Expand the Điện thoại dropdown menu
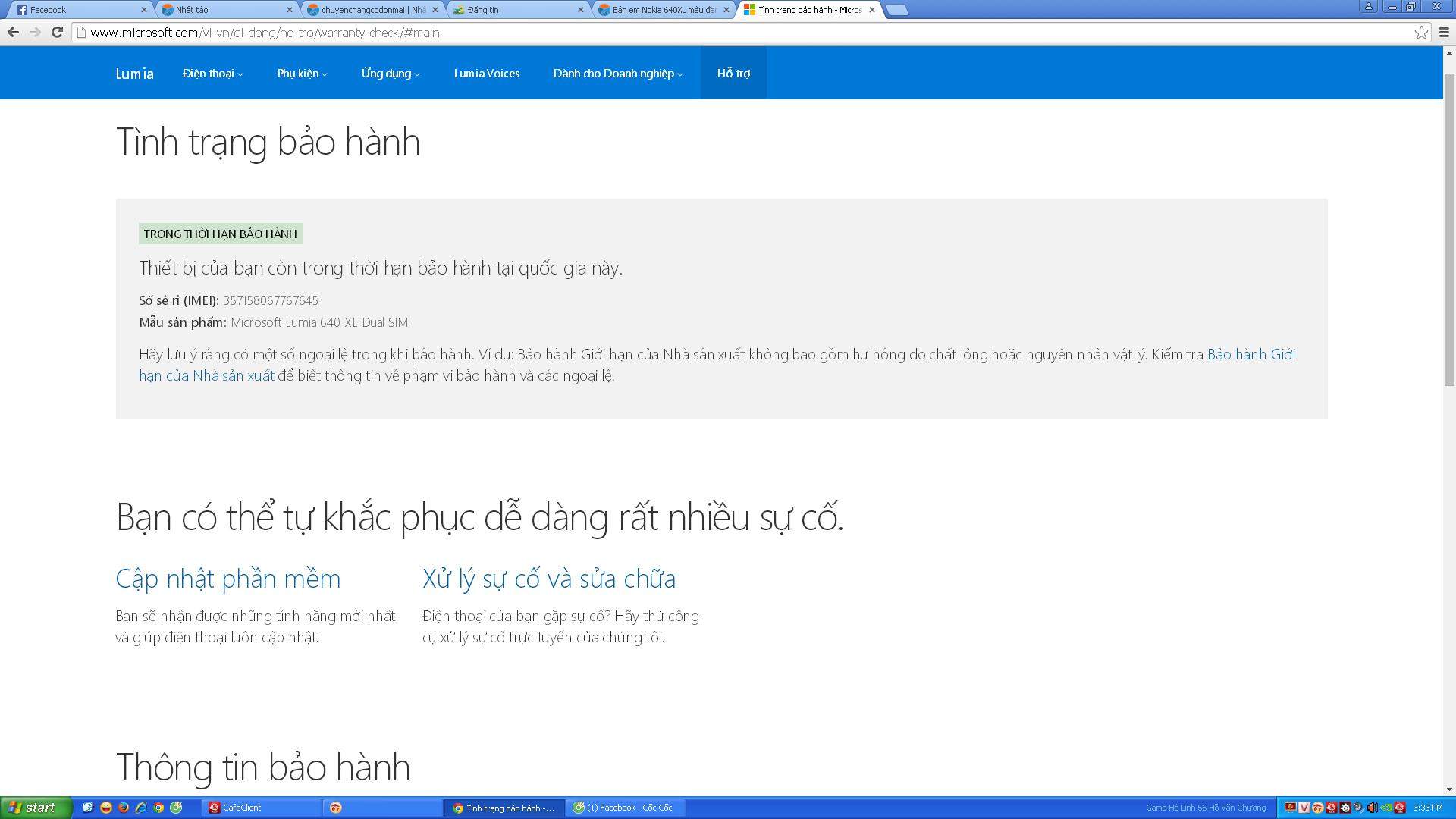The width and height of the screenshot is (1456, 819). coord(212,74)
